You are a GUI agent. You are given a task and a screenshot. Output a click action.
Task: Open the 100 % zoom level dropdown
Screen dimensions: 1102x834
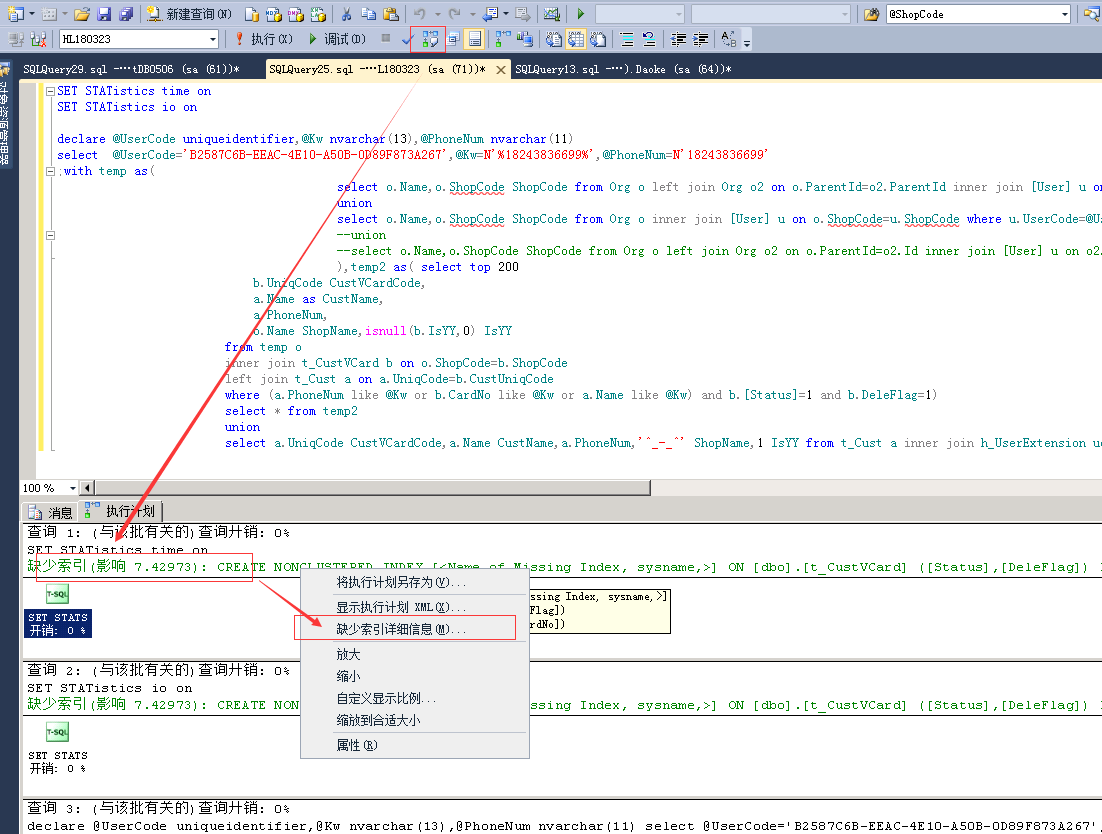(x=72, y=488)
